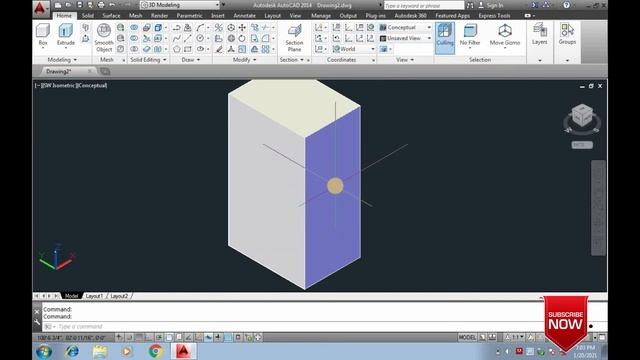Expand the Draw panel
The image size is (640, 360).
click(x=191, y=60)
